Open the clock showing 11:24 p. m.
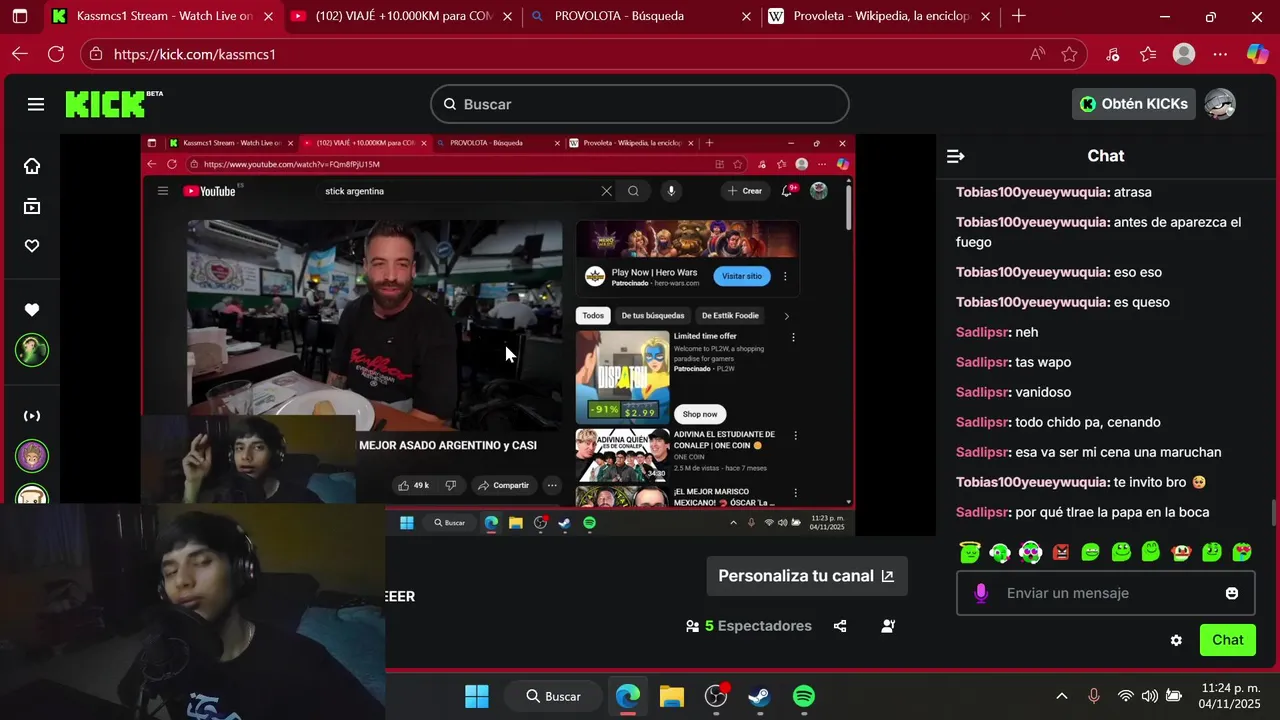Viewport: 1280px width, 720px height. [x=1231, y=696]
